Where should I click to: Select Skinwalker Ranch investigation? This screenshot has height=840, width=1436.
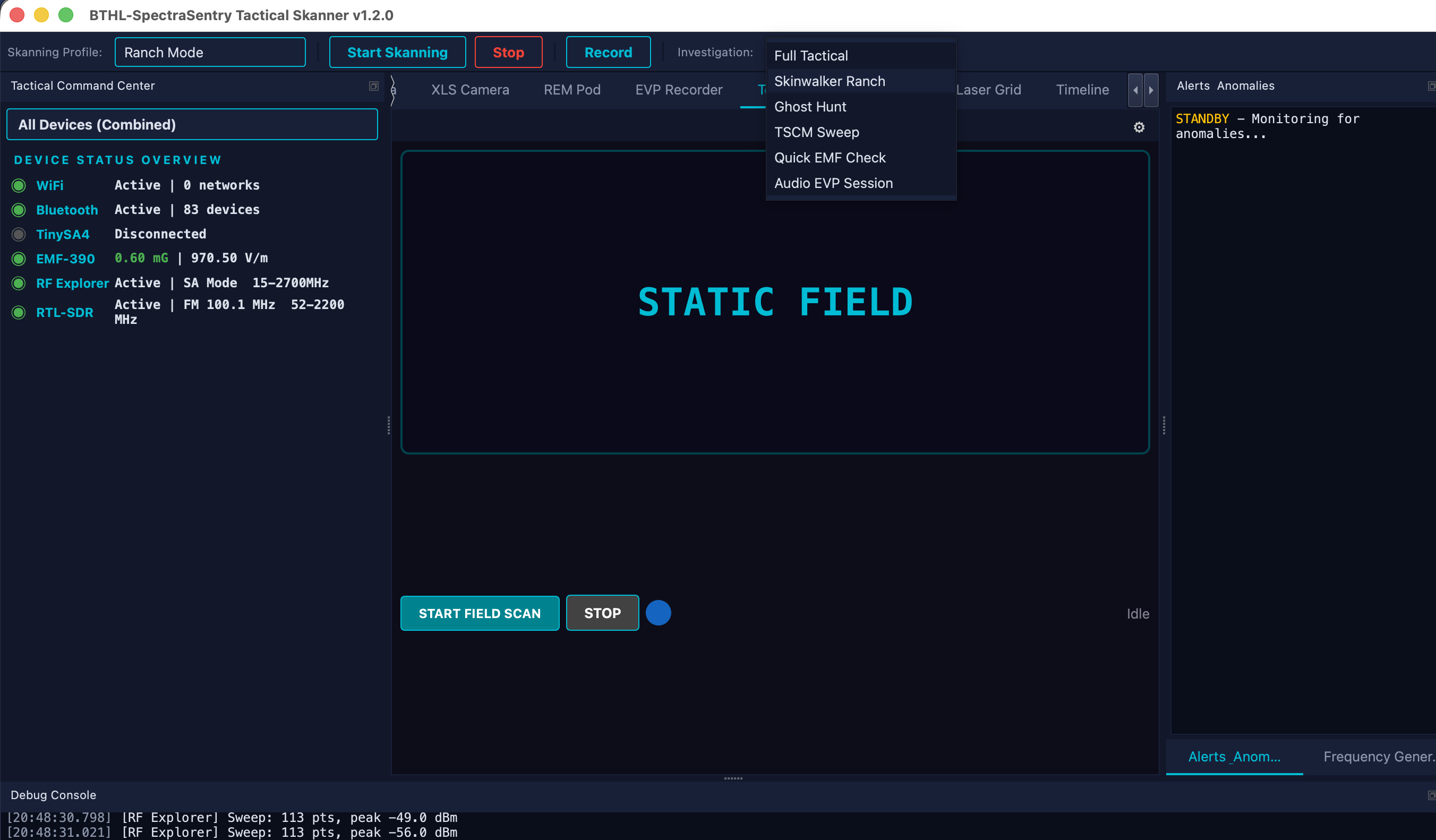tap(861, 81)
